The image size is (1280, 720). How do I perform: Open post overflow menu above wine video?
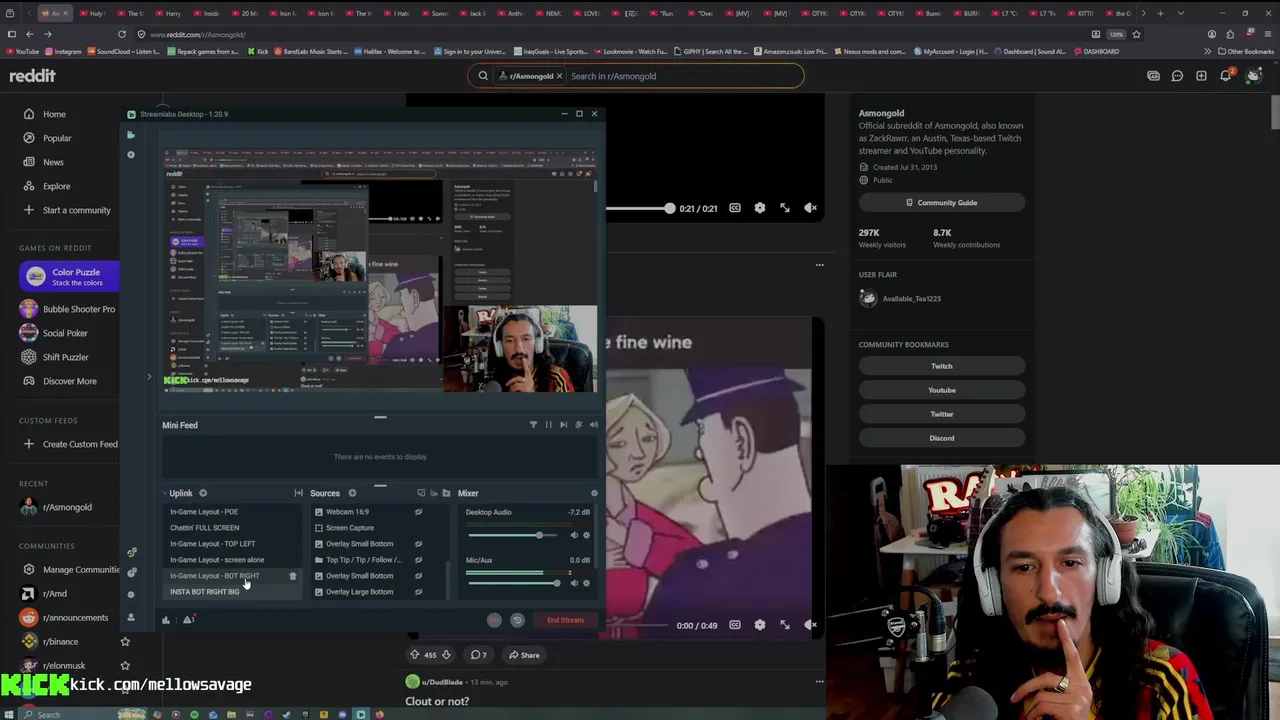(819, 265)
